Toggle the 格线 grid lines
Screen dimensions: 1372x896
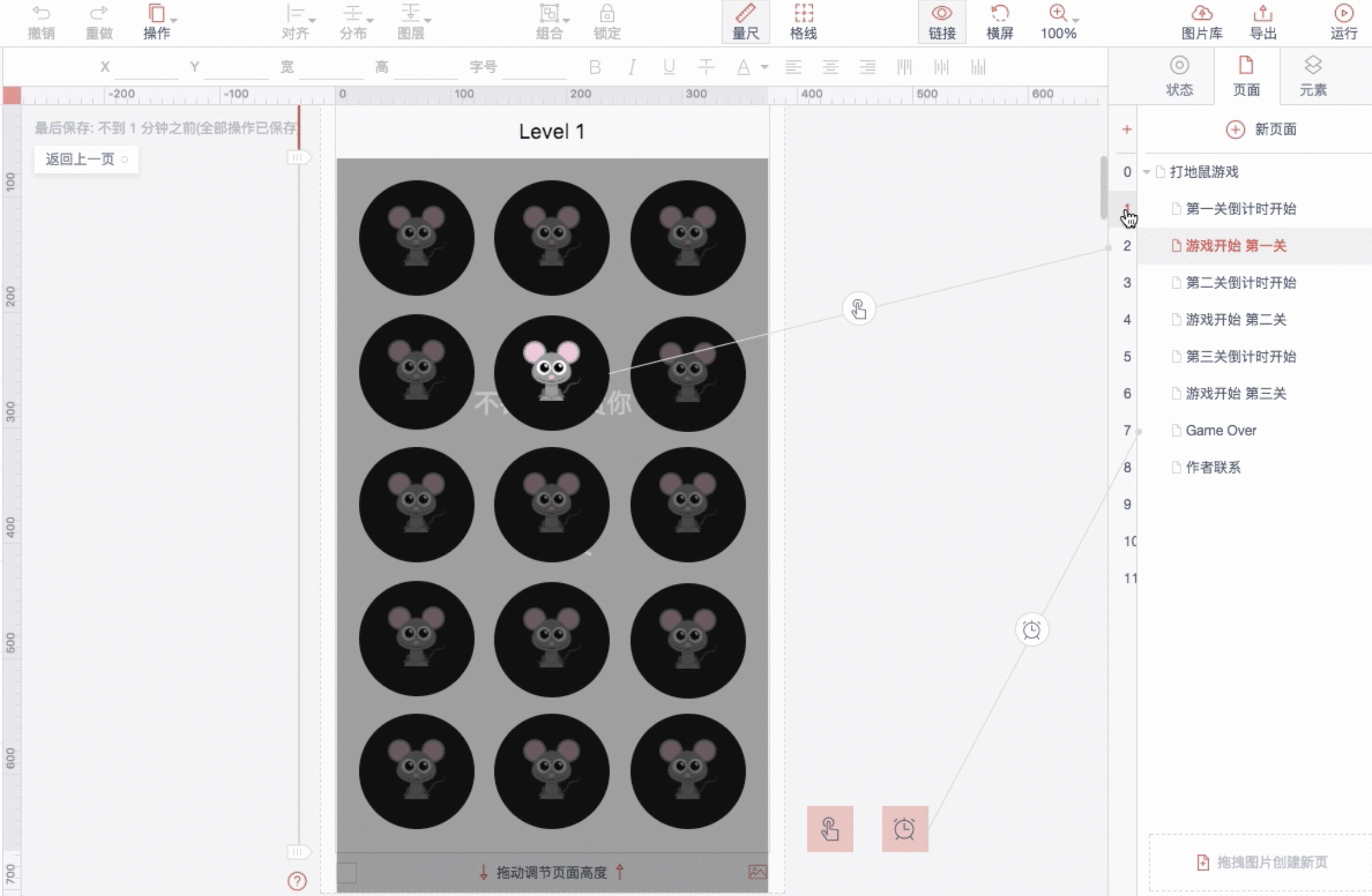point(804,22)
